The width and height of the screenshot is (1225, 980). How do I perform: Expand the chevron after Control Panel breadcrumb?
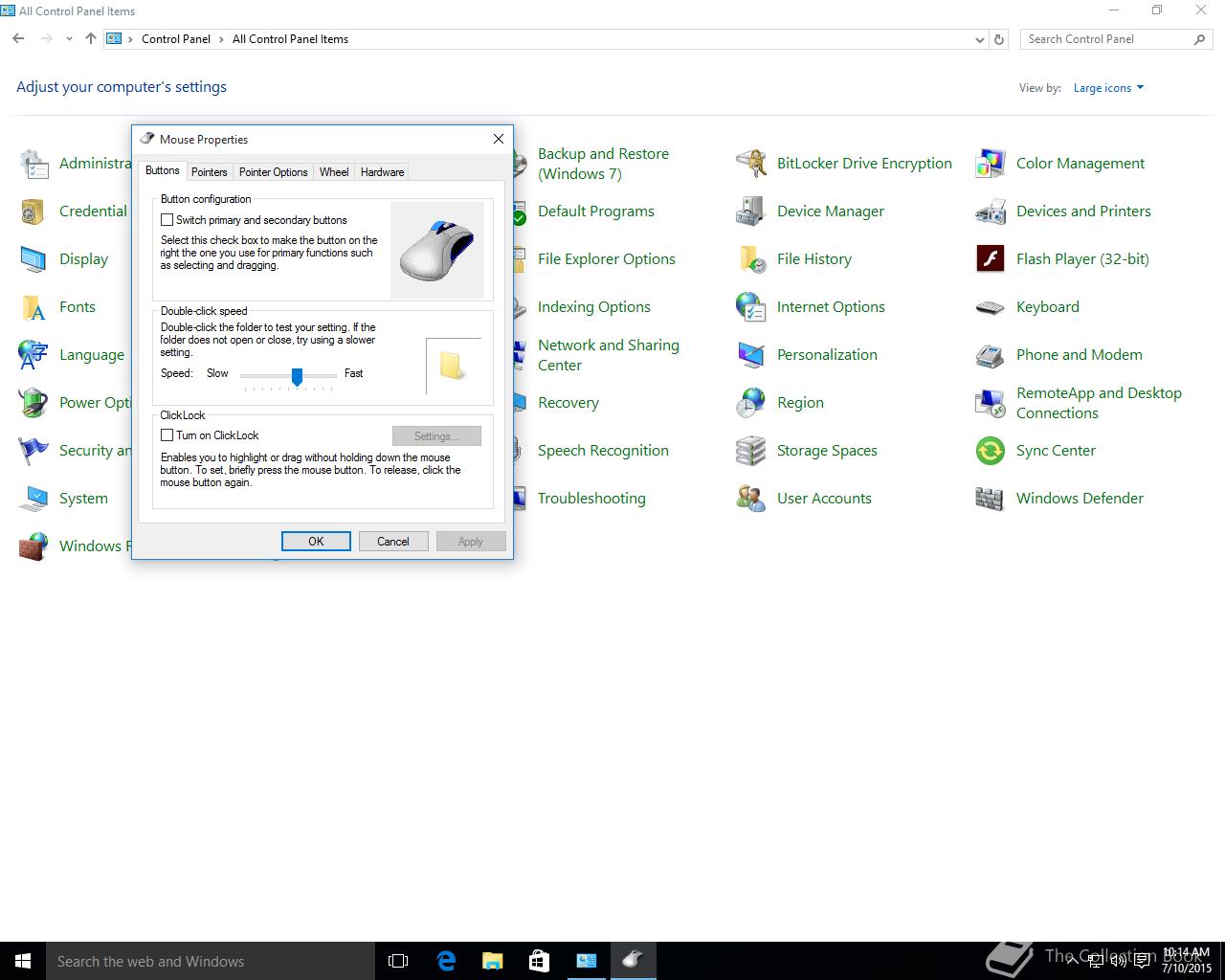point(221,39)
